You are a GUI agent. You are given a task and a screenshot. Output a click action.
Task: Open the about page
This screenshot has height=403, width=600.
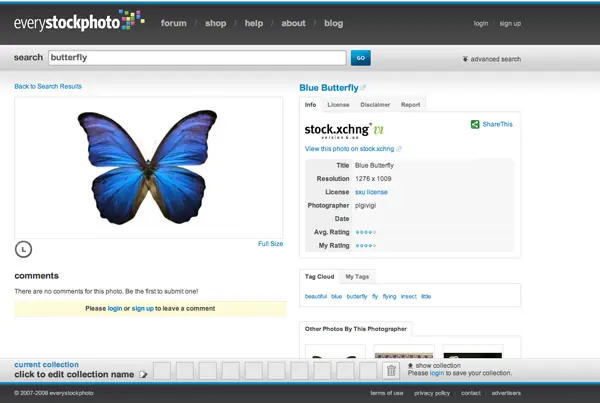(x=293, y=23)
